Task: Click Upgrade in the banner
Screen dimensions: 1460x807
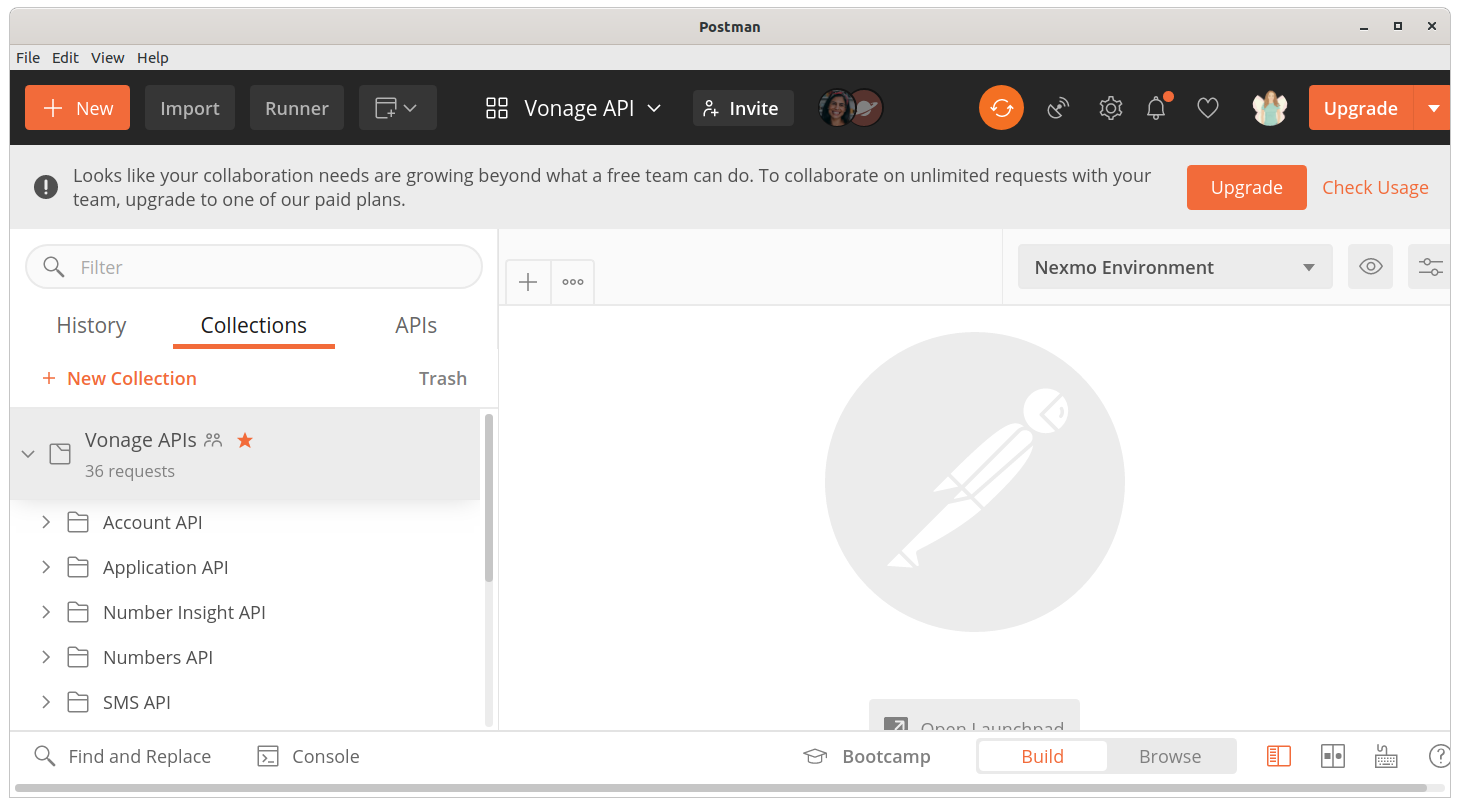Action: pos(1246,187)
